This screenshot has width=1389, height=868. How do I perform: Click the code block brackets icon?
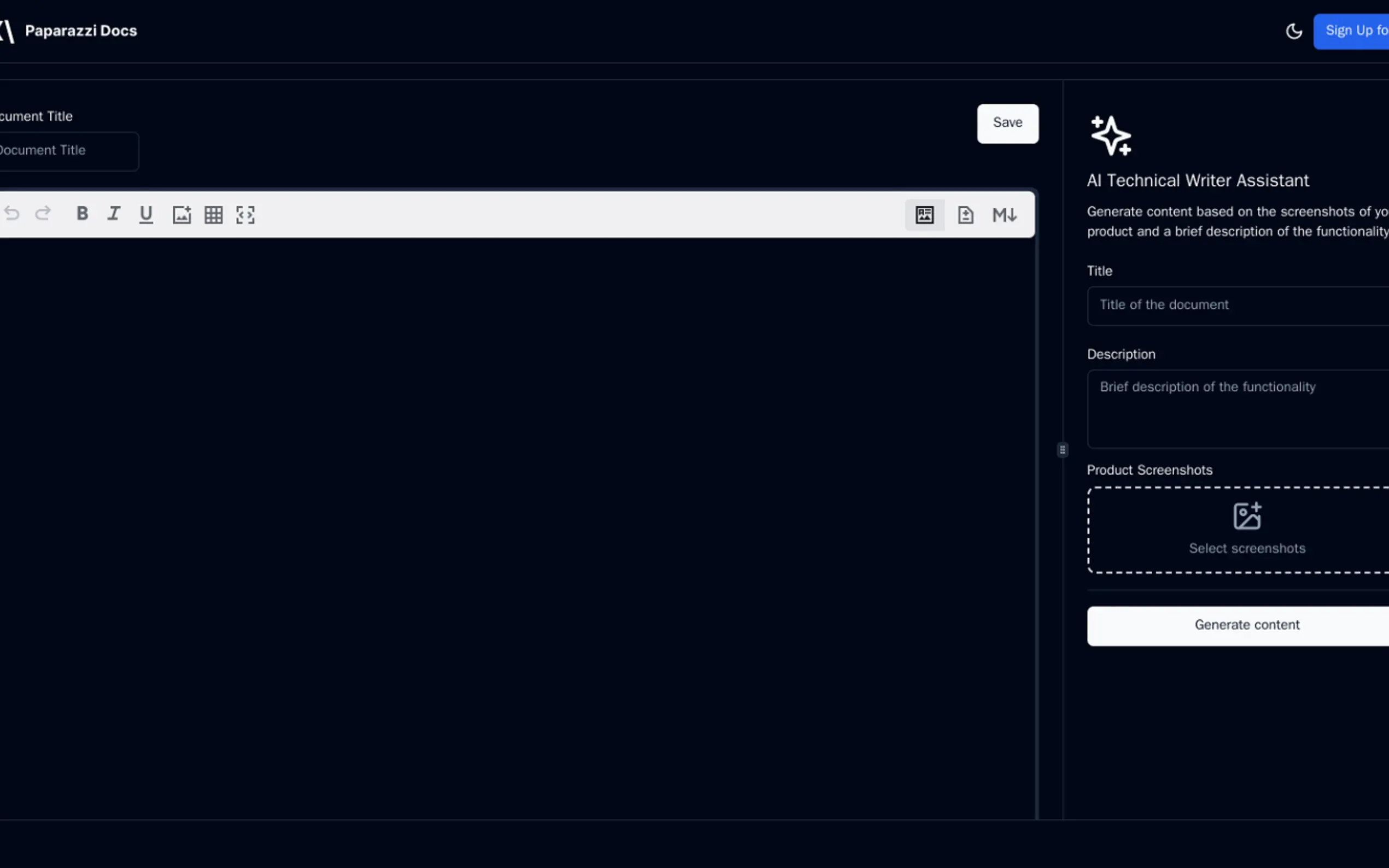click(245, 215)
